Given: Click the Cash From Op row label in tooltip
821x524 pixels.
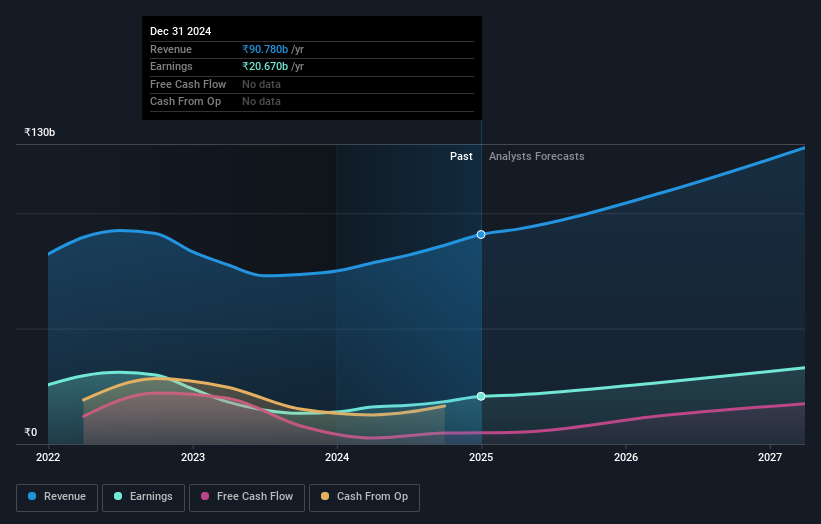Looking at the screenshot, I should tap(185, 102).
